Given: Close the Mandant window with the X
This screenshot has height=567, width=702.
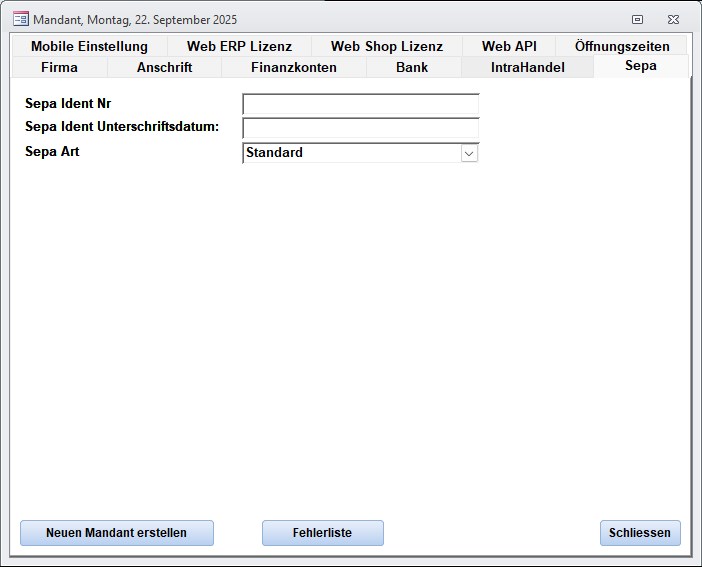Looking at the screenshot, I should [x=674, y=19].
